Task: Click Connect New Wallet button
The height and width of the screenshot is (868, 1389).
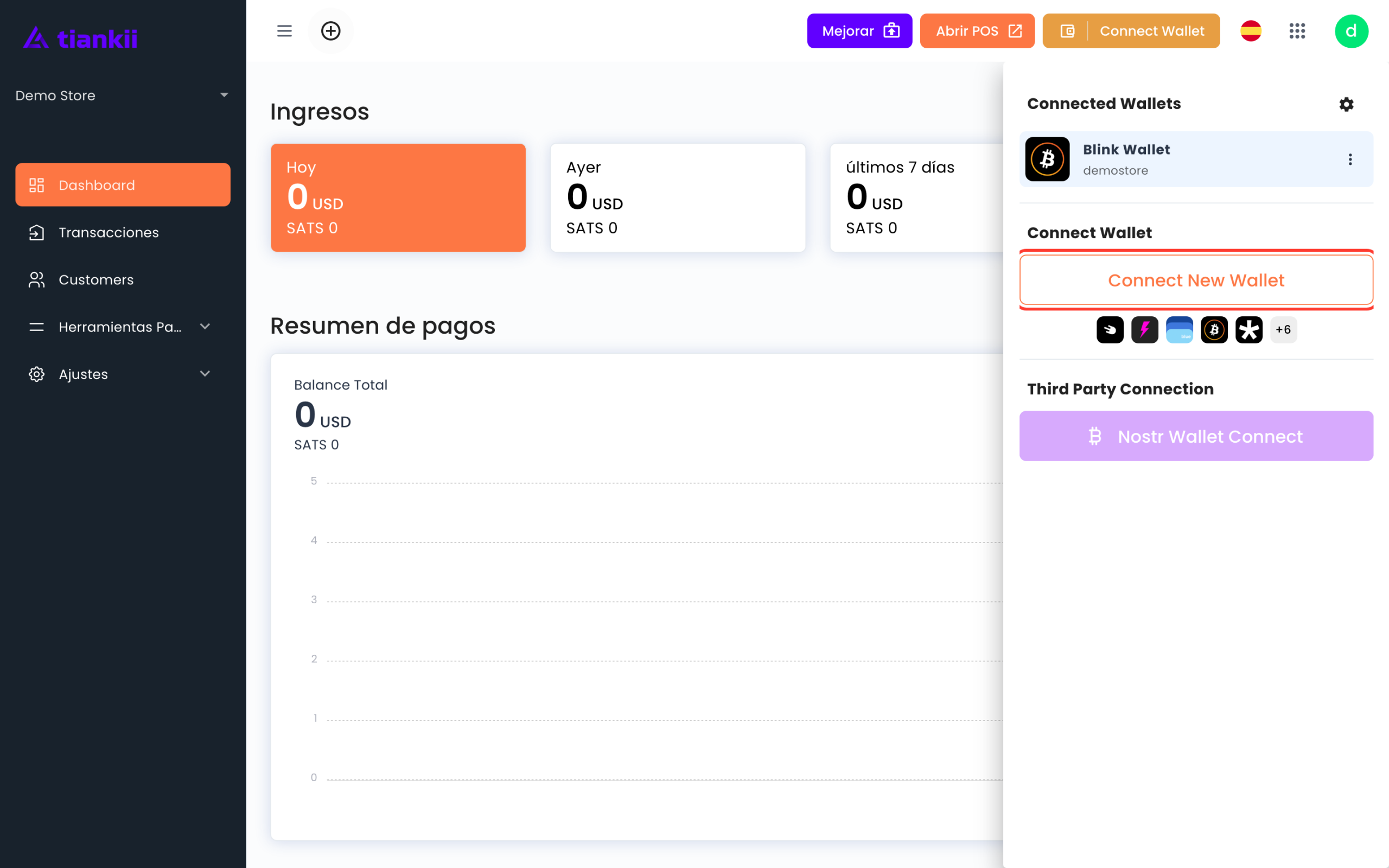Action: click(1196, 280)
